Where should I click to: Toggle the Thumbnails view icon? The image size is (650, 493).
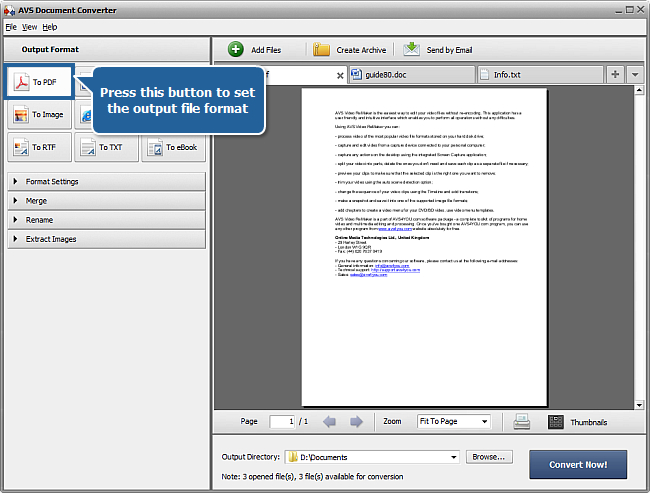click(x=555, y=422)
